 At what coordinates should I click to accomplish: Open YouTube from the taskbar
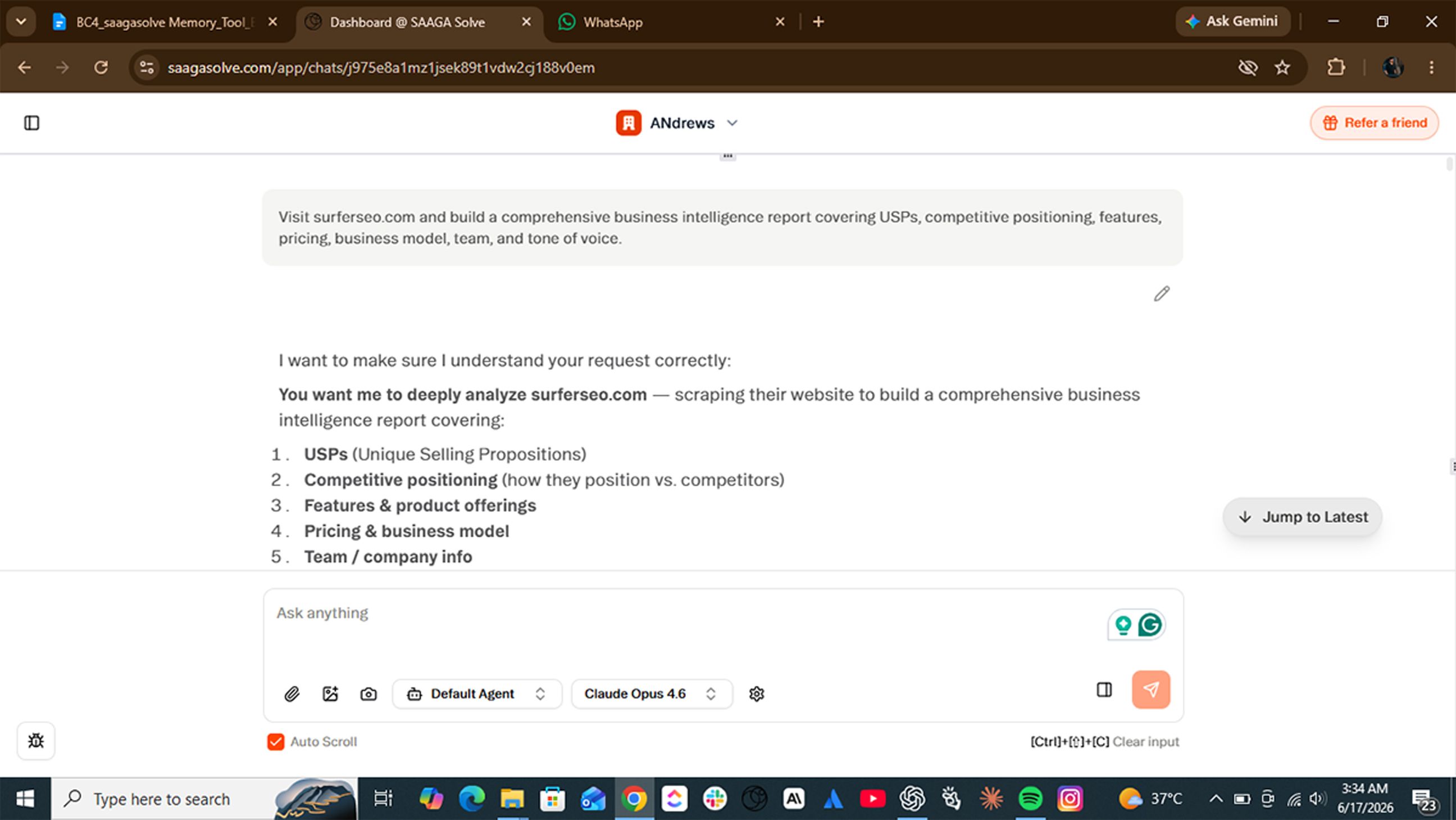(x=872, y=799)
